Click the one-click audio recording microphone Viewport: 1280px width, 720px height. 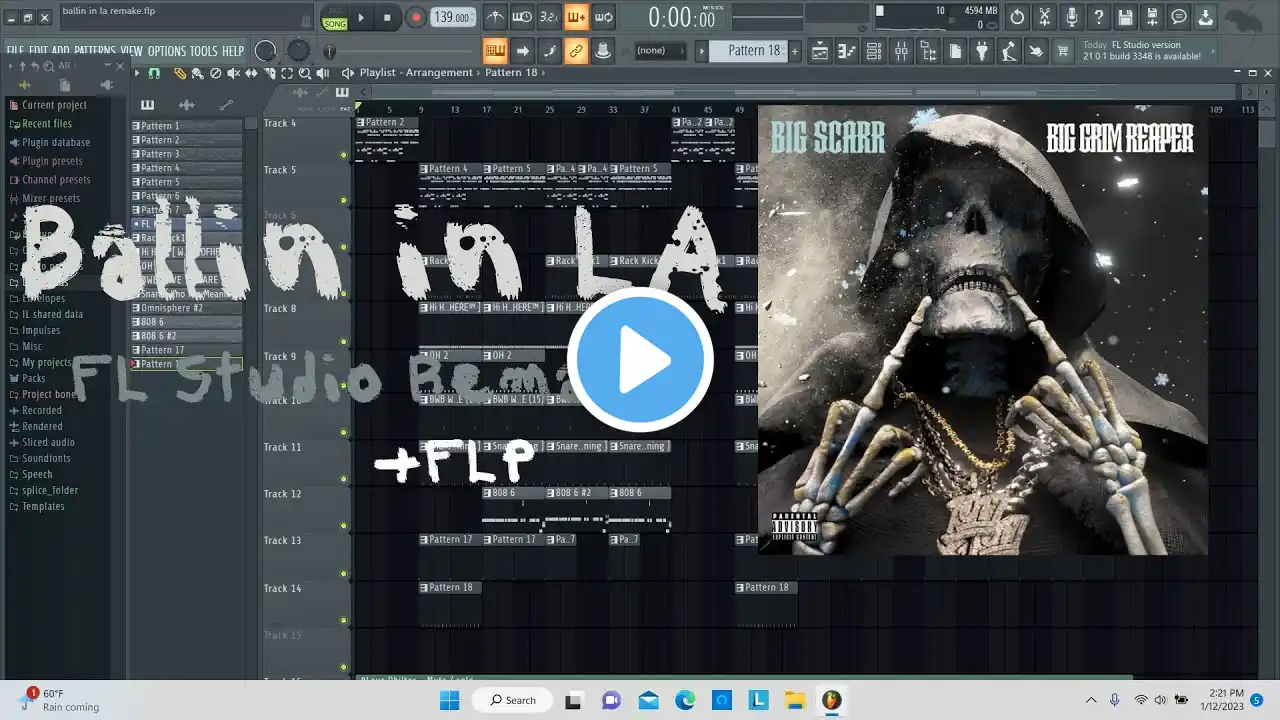[1071, 17]
